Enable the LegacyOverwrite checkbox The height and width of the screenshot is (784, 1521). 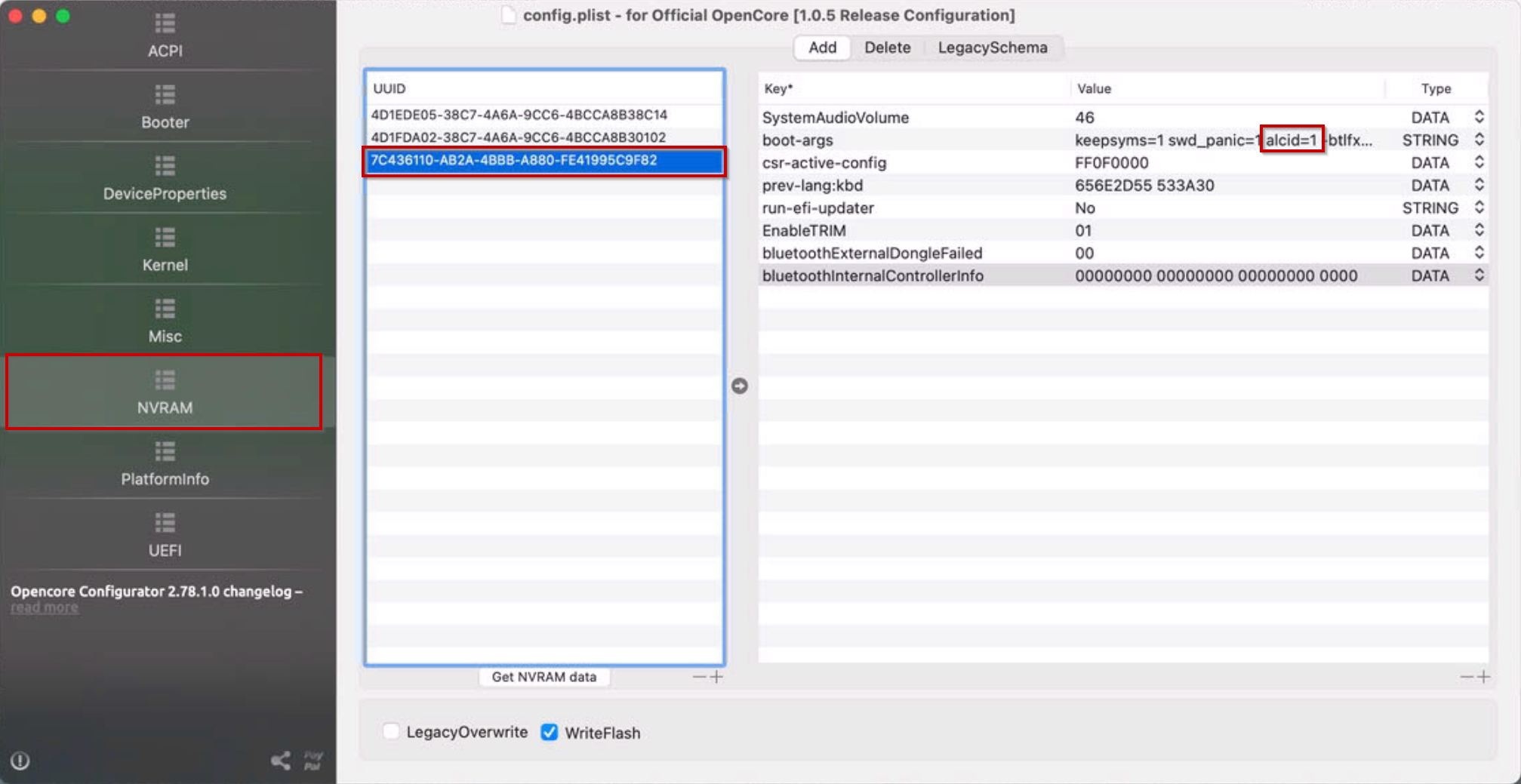(x=391, y=732)
